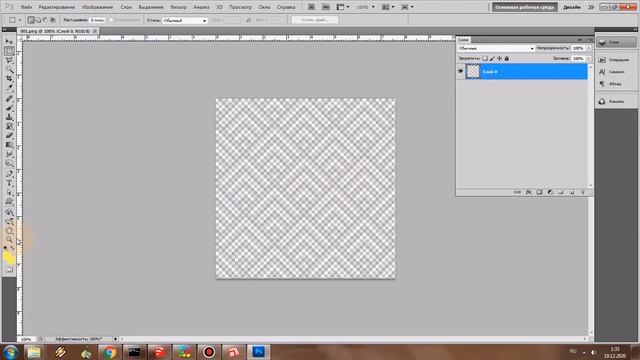Choose New selection mode in options bar

(x=31, y=20)
